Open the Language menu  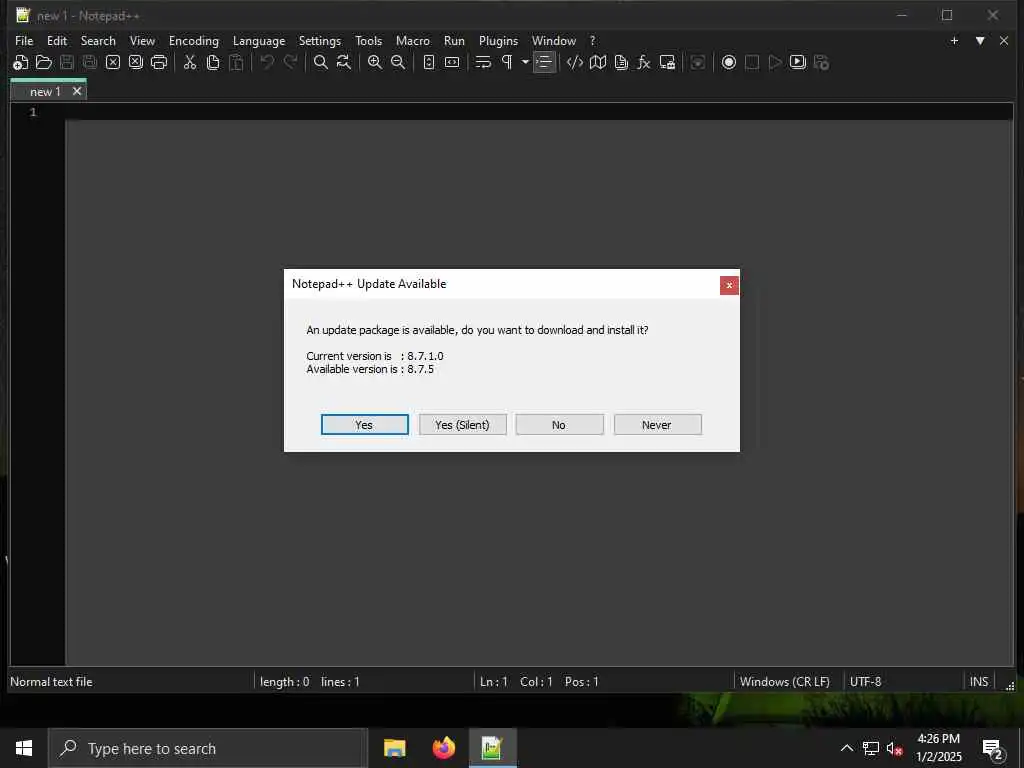click(259, 40)
